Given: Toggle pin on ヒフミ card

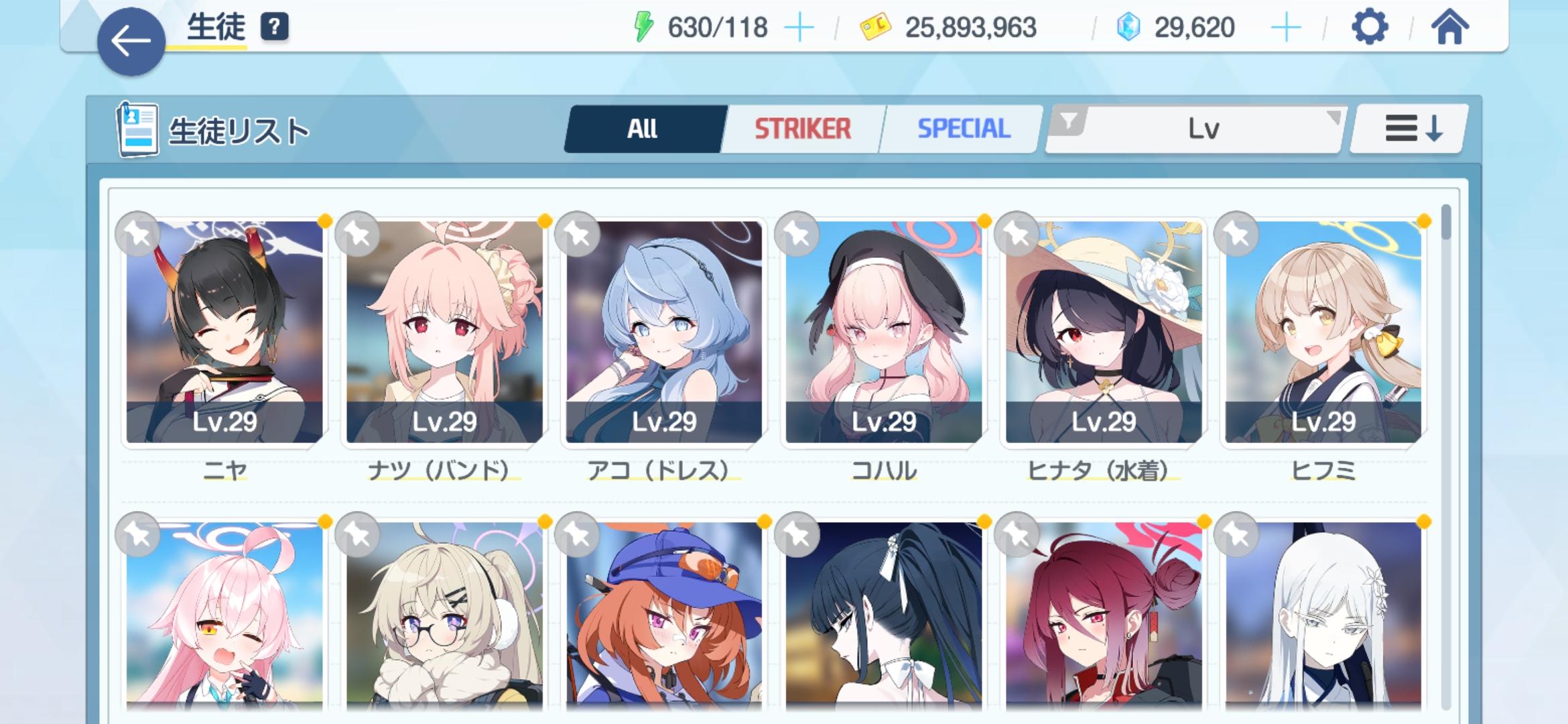Looking at the screenshot, I should coord(1237,234).
